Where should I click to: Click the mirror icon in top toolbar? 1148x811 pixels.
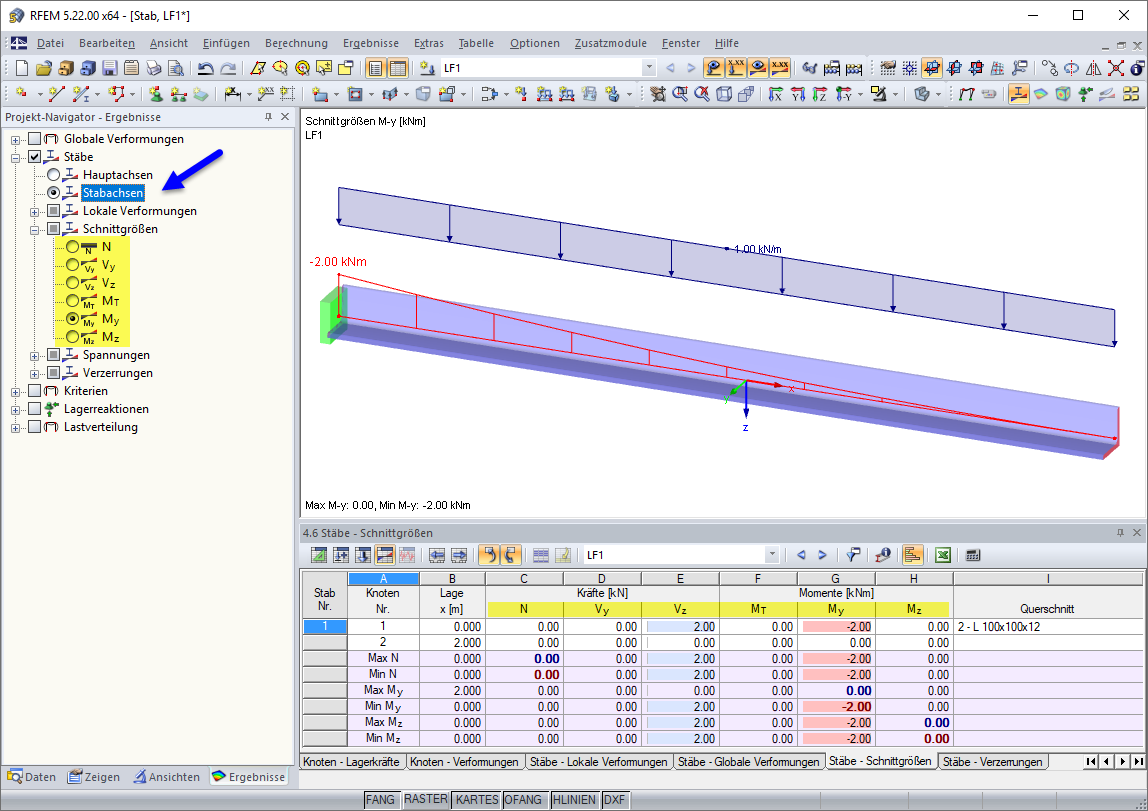1093,68
